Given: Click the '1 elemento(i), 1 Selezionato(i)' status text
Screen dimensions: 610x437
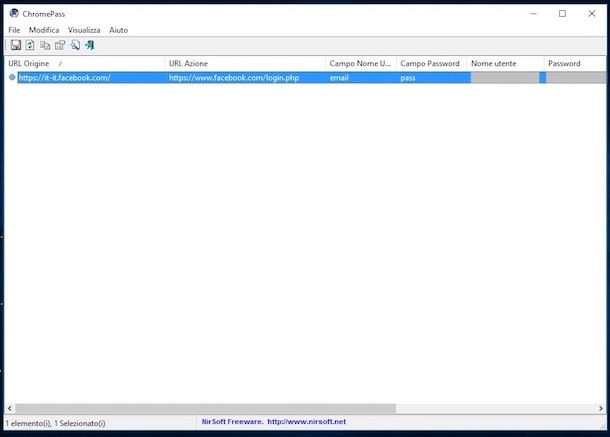Looking at the screenshot, I should 55,423.
